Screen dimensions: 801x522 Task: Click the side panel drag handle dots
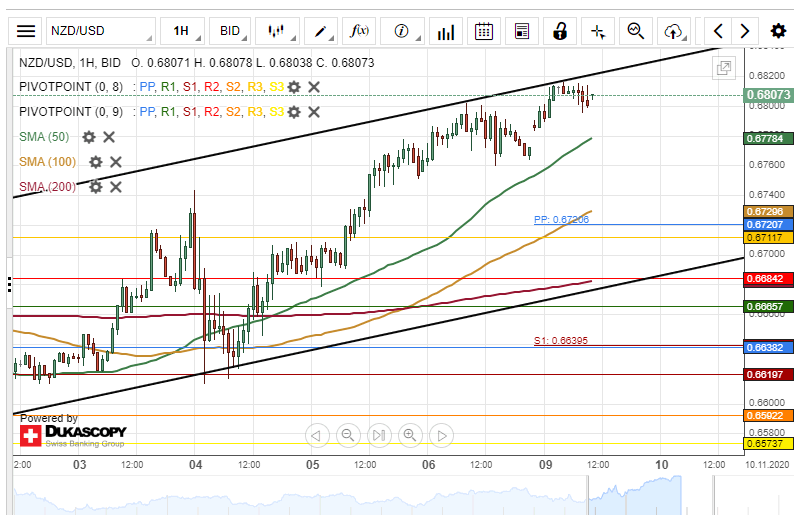coord(9,284)
